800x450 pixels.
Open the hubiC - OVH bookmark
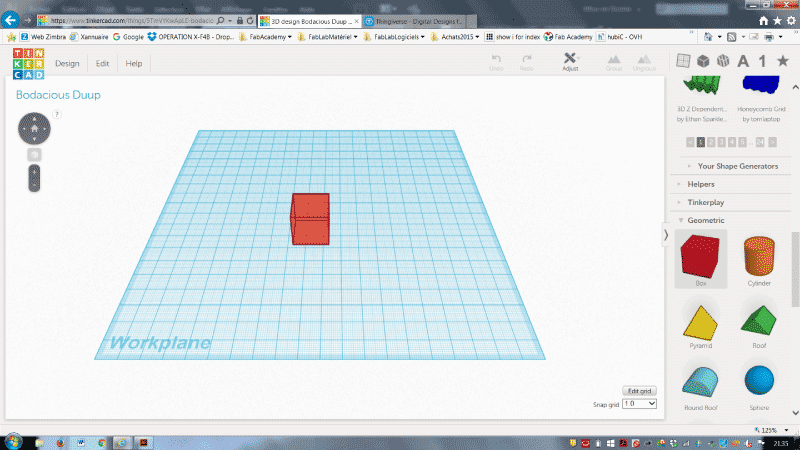[619, 37]
